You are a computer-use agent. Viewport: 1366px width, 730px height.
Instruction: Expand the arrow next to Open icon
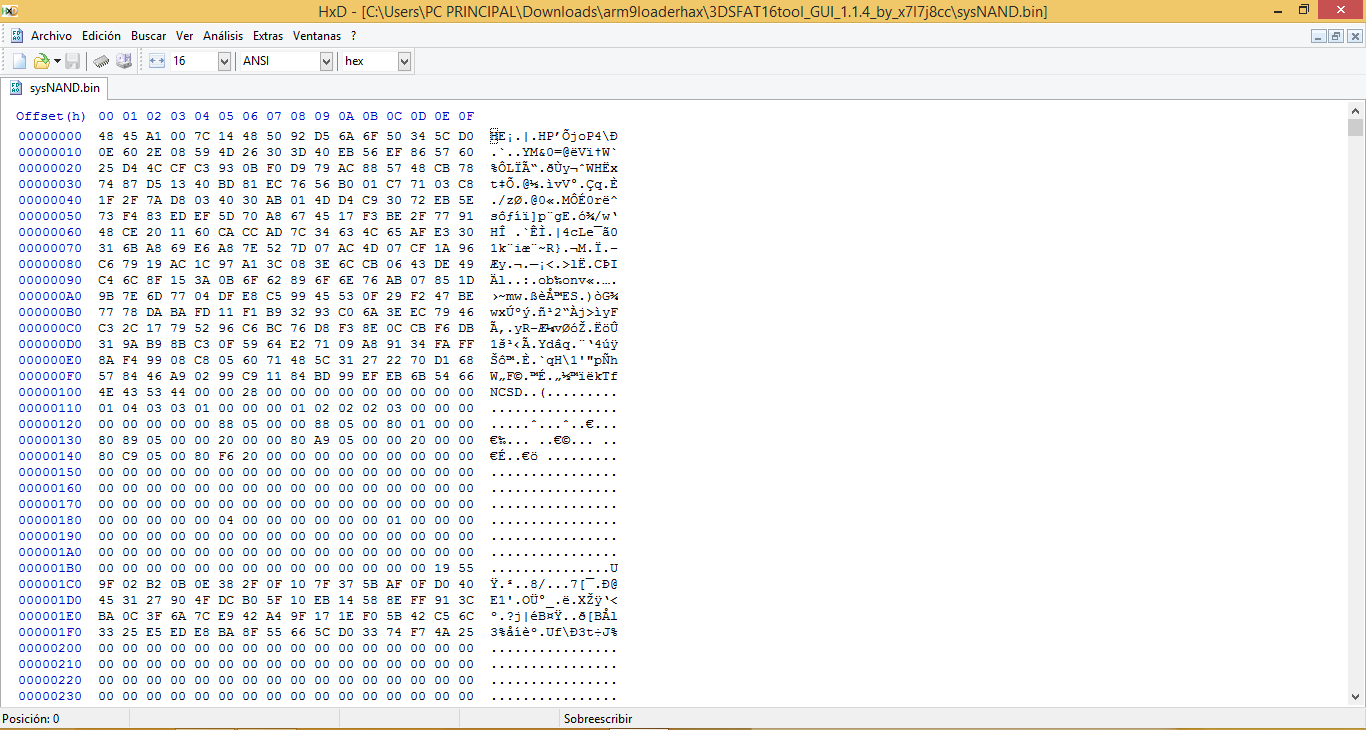(x=57, y=62)
